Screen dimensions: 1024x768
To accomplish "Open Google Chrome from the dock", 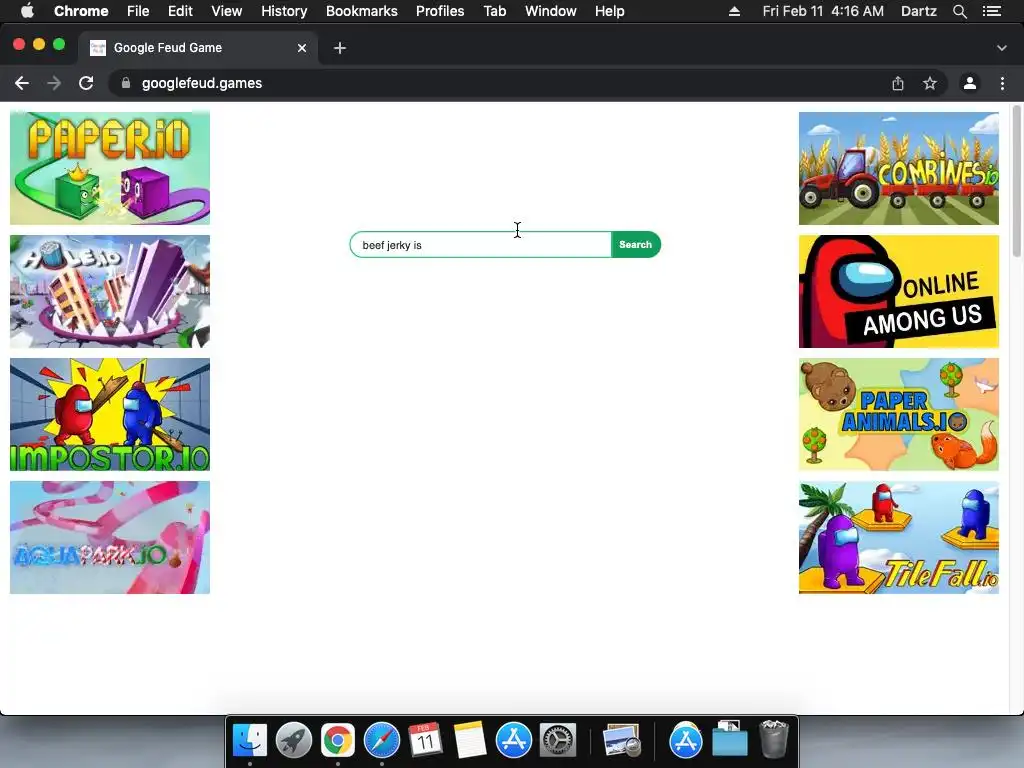I will (338, 740).
